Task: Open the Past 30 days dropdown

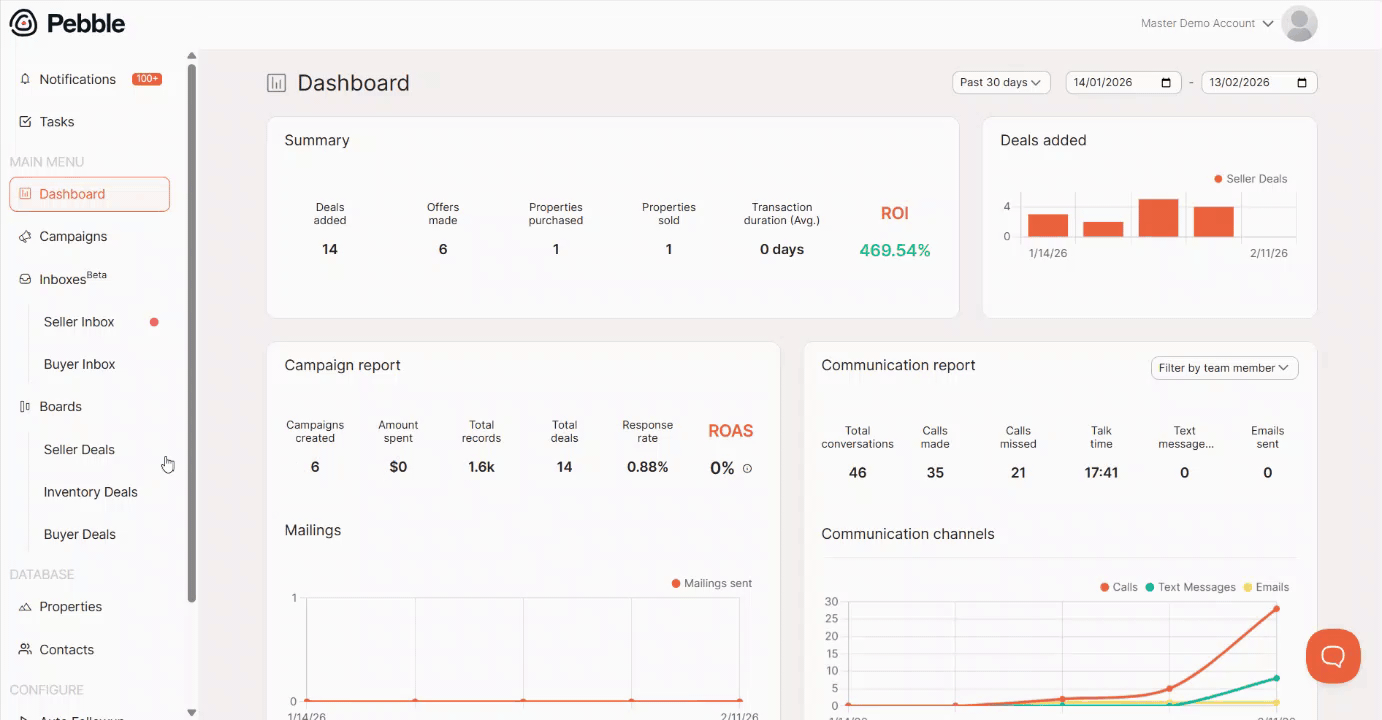Action: pyautogui.click(x=1000, y=82)
